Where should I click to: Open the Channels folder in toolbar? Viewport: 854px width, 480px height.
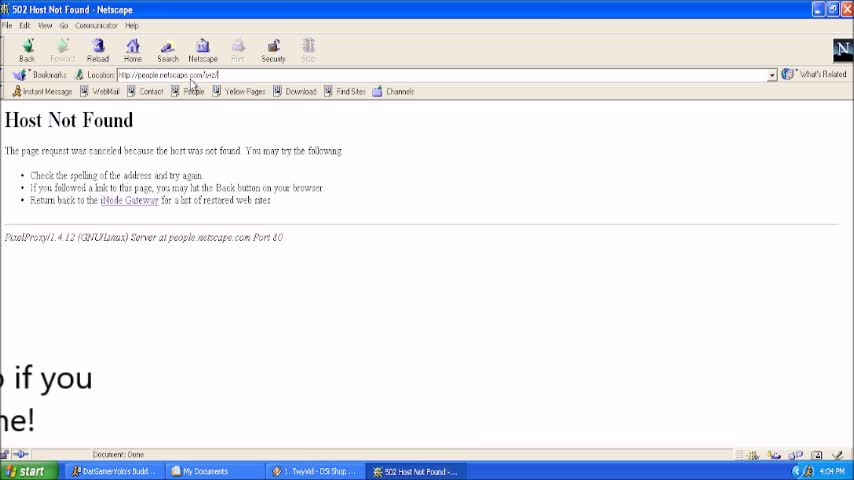[x=393, y=92]
